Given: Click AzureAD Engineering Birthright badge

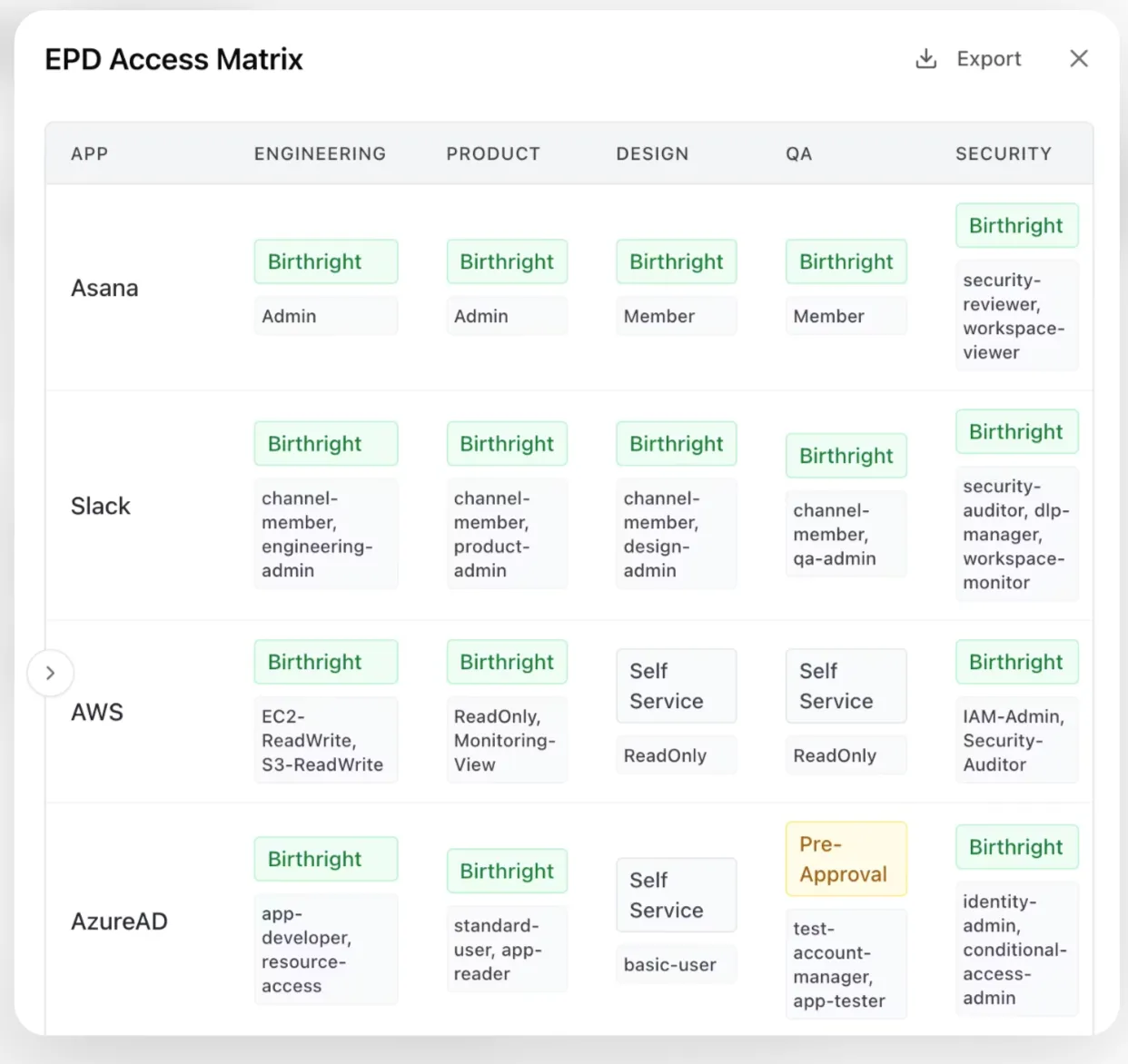Looking at the screenshot, I should 326,859.
